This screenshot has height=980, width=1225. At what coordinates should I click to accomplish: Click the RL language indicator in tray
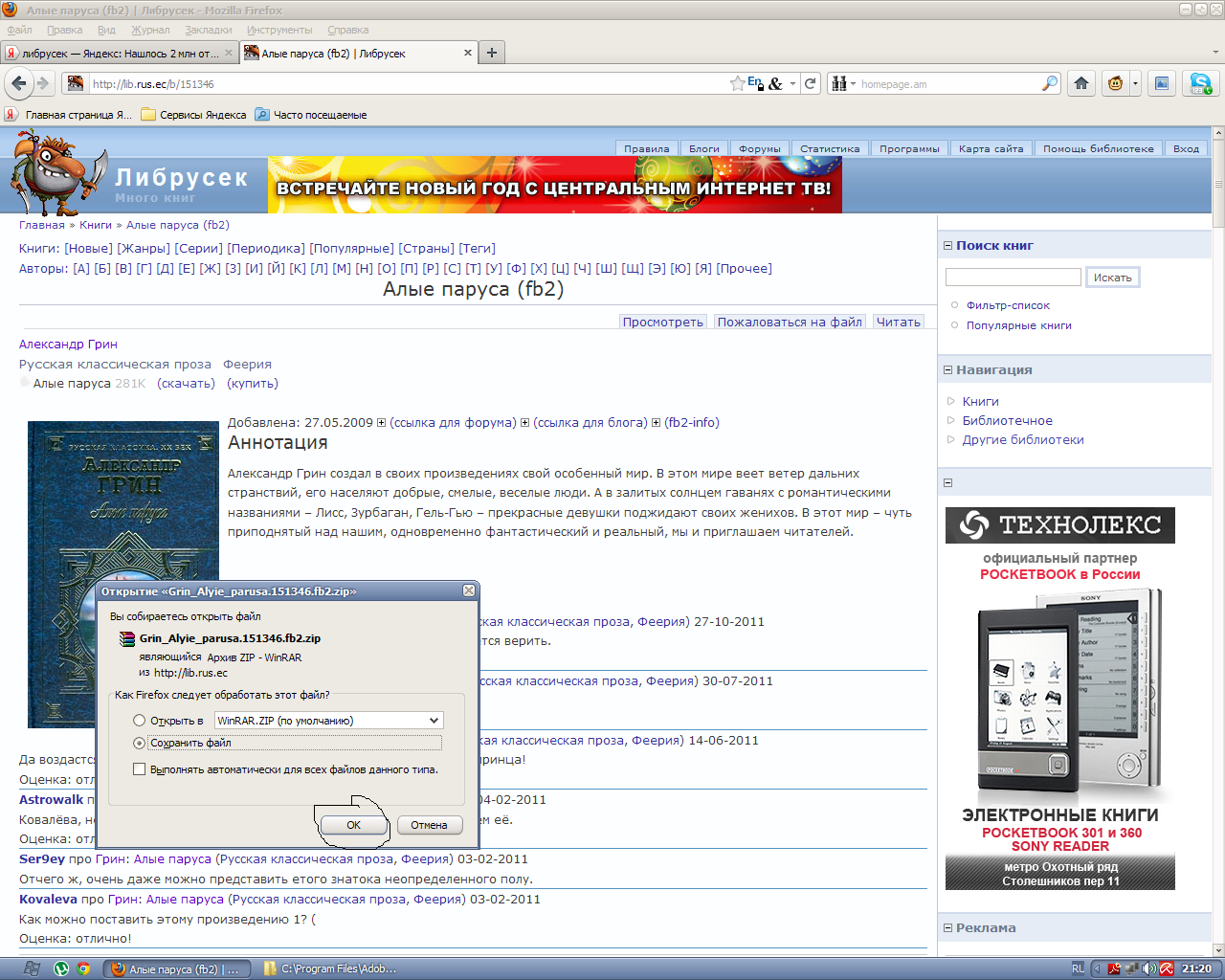pyautogui.click(x=1078, y=969)
